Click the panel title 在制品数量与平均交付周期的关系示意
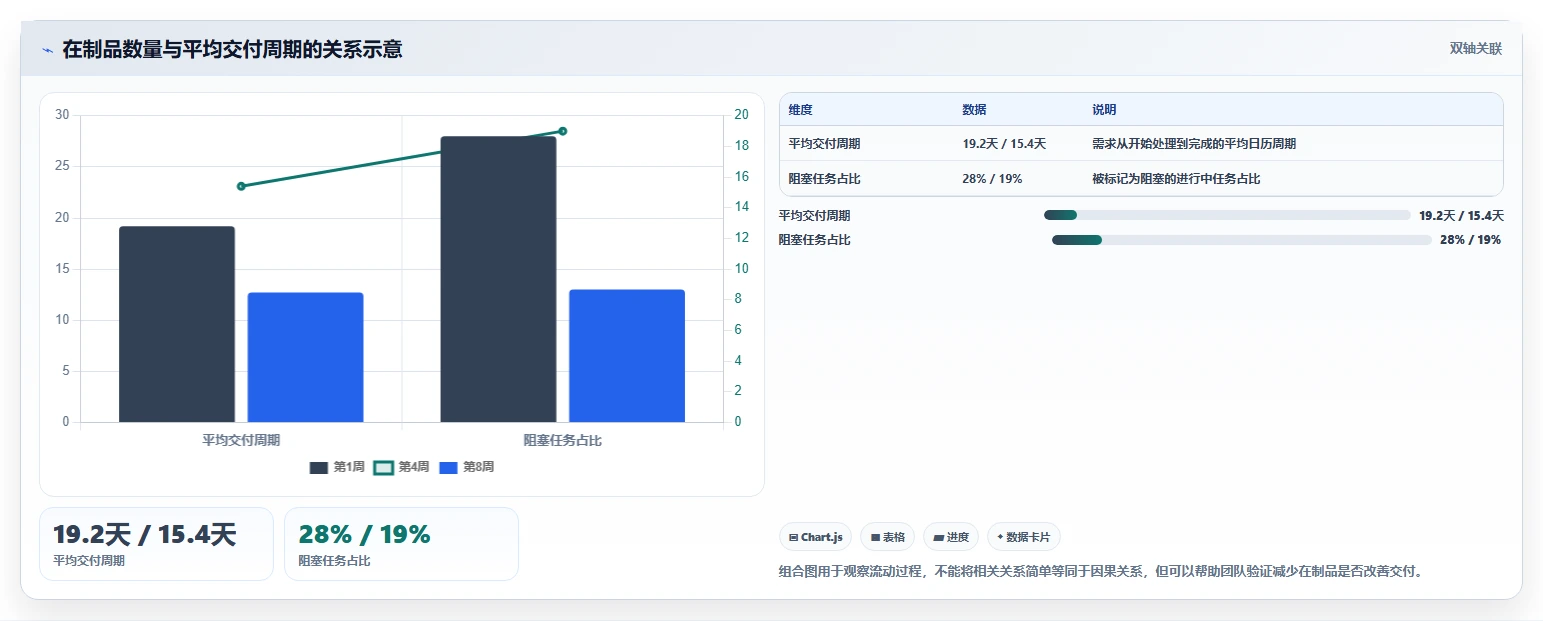This screenshot has width=1543, height=621. tap(233, 49)
